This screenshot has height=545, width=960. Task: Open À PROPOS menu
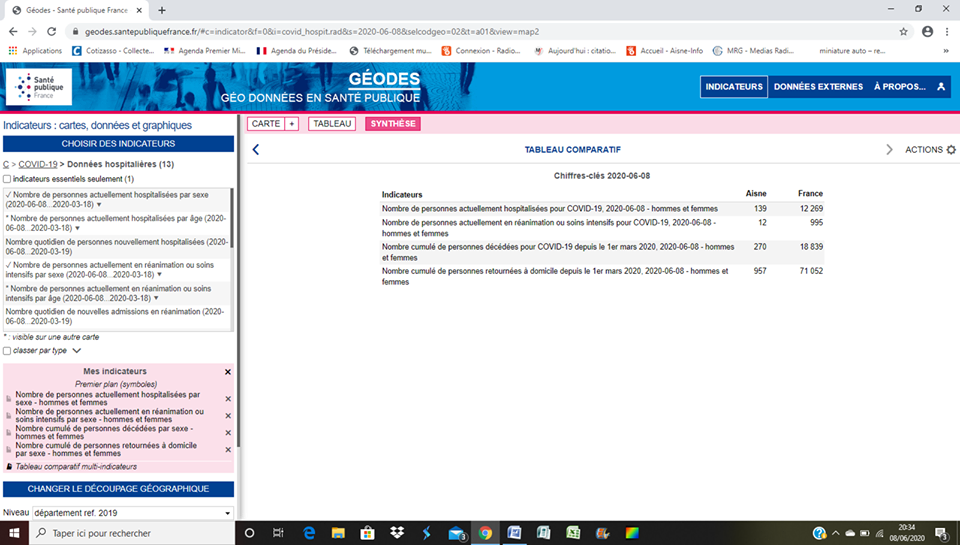pos(899,87)
